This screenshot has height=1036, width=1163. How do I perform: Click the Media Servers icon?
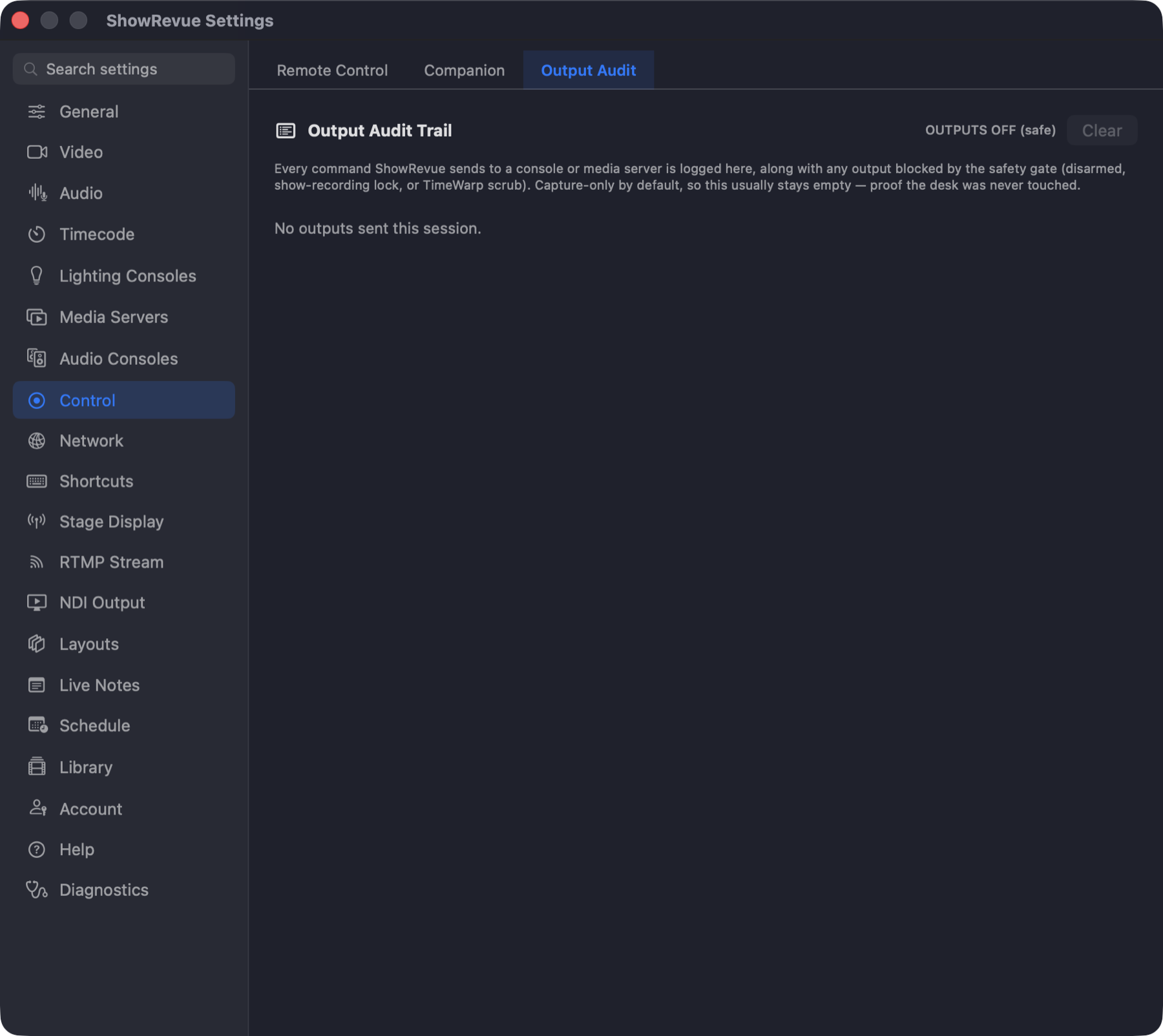[x=37, y=317]
